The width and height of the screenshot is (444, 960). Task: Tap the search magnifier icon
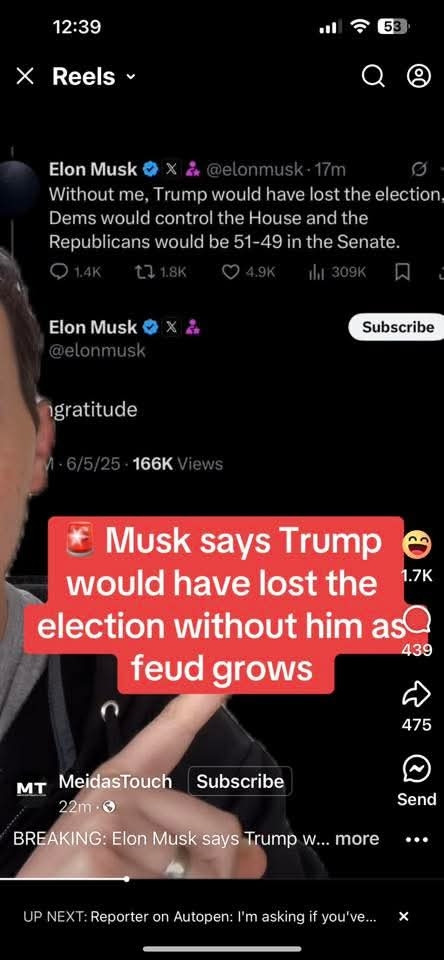373,77
